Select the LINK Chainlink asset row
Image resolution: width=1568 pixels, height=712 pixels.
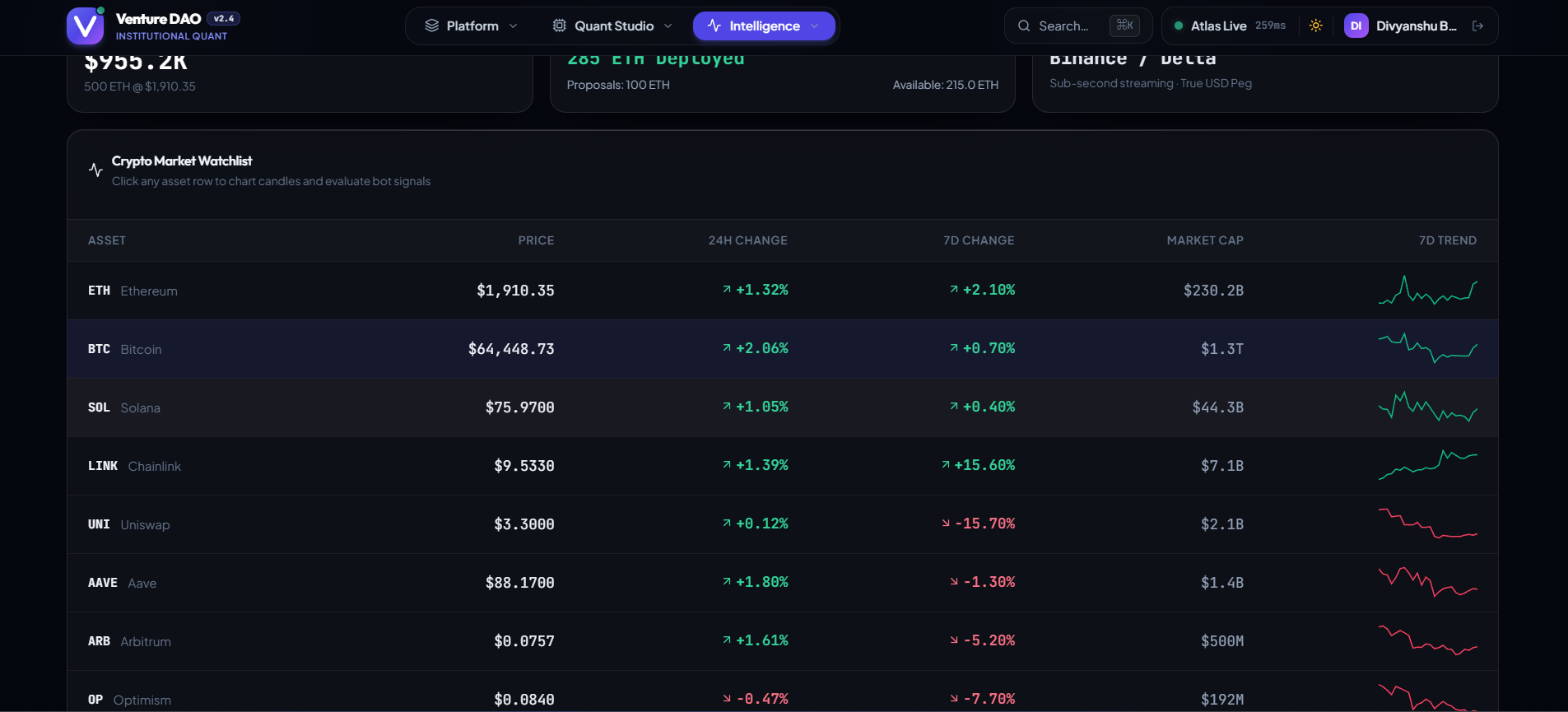pyautogui.click(x=782, y=466)
